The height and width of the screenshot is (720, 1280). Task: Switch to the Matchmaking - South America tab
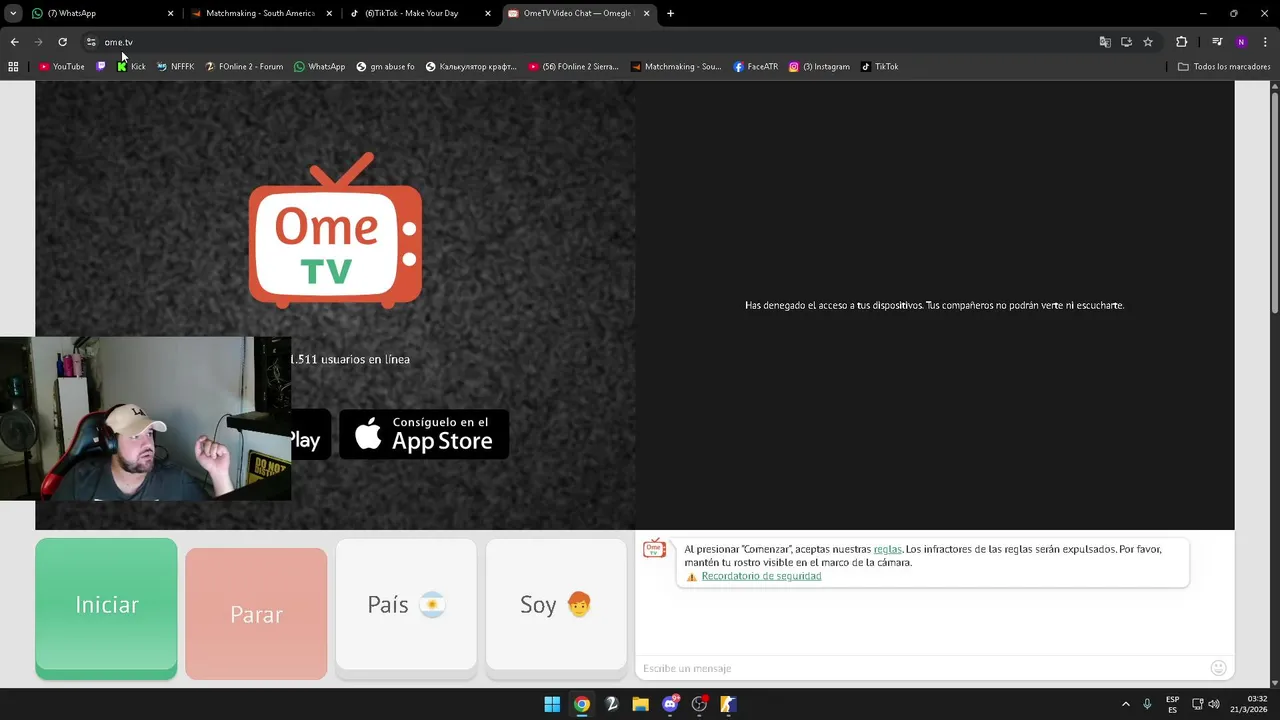point(260,14)
